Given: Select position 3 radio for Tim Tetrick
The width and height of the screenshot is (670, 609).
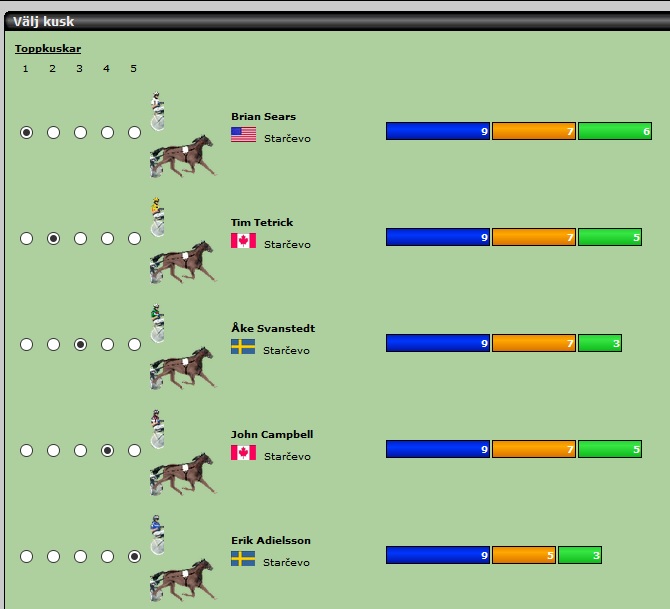Looking at the screenshot, I should click(80, 238).
